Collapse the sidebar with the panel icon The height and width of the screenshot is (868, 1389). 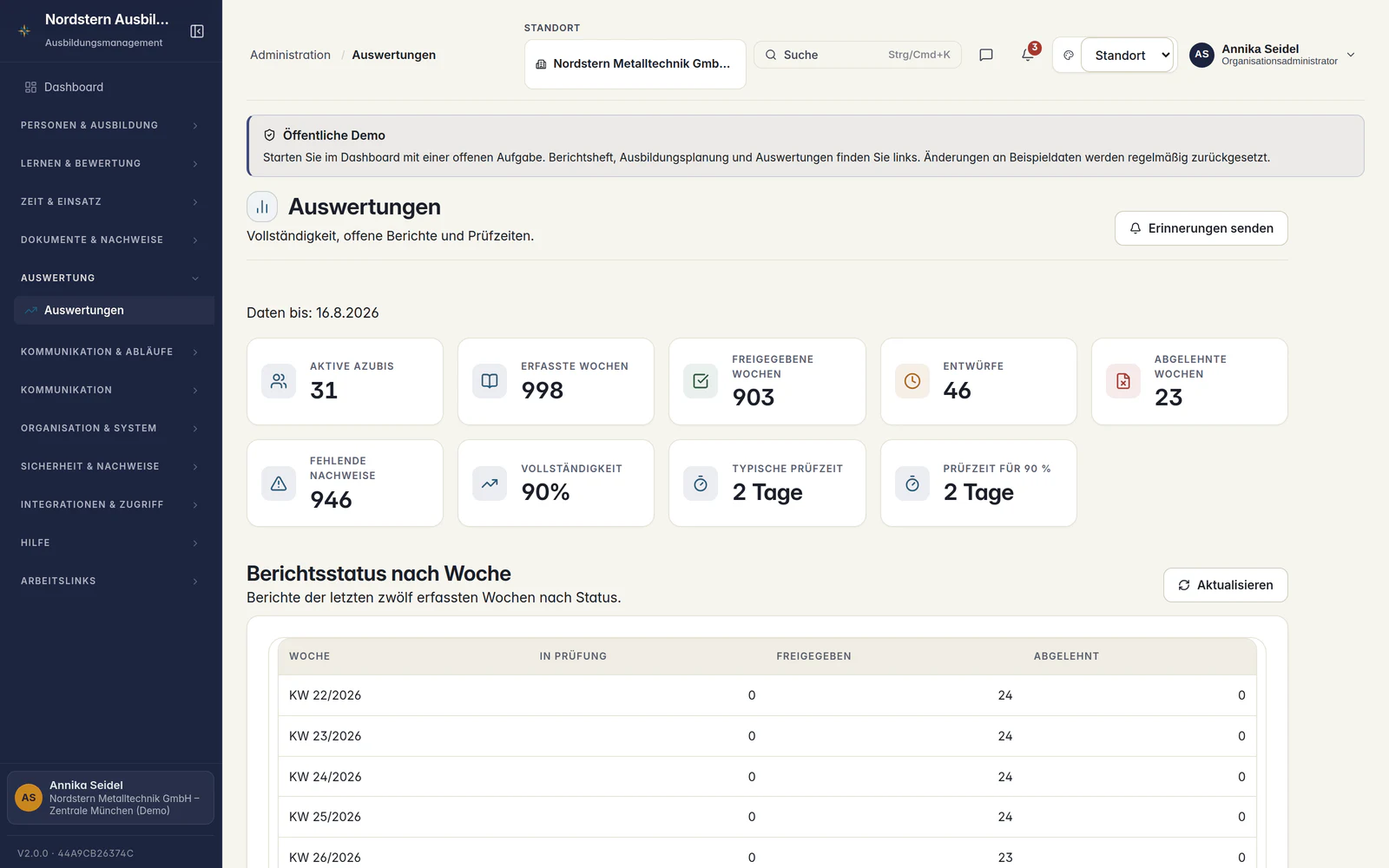pyautogui.click(x=197, y=31)
